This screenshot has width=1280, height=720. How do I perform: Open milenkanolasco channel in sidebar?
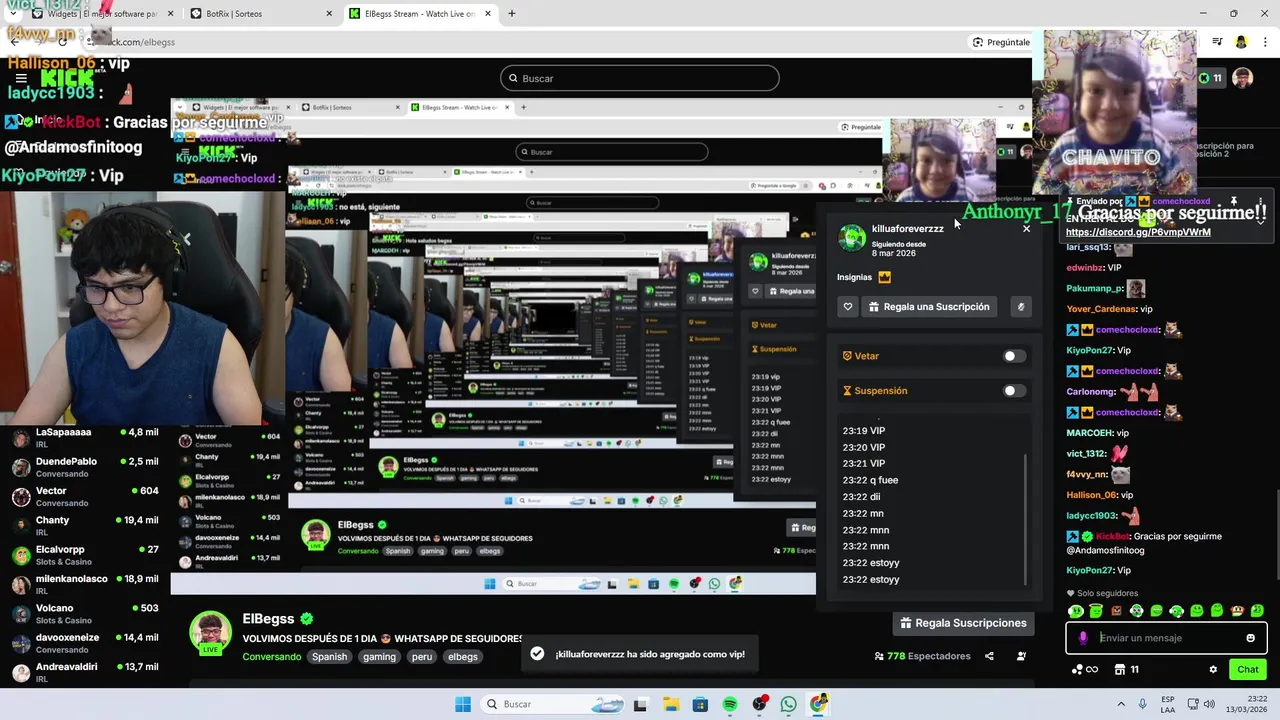[x=85, y=584]
